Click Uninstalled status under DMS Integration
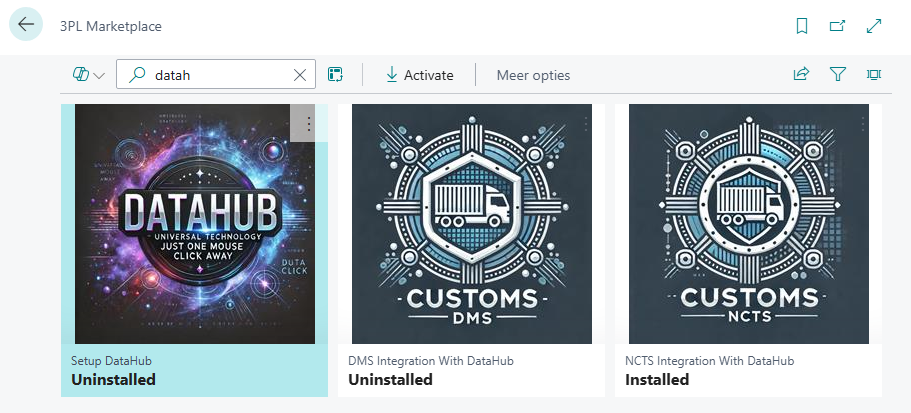Screen dimensions: 911x413 (x=390, y=380)
